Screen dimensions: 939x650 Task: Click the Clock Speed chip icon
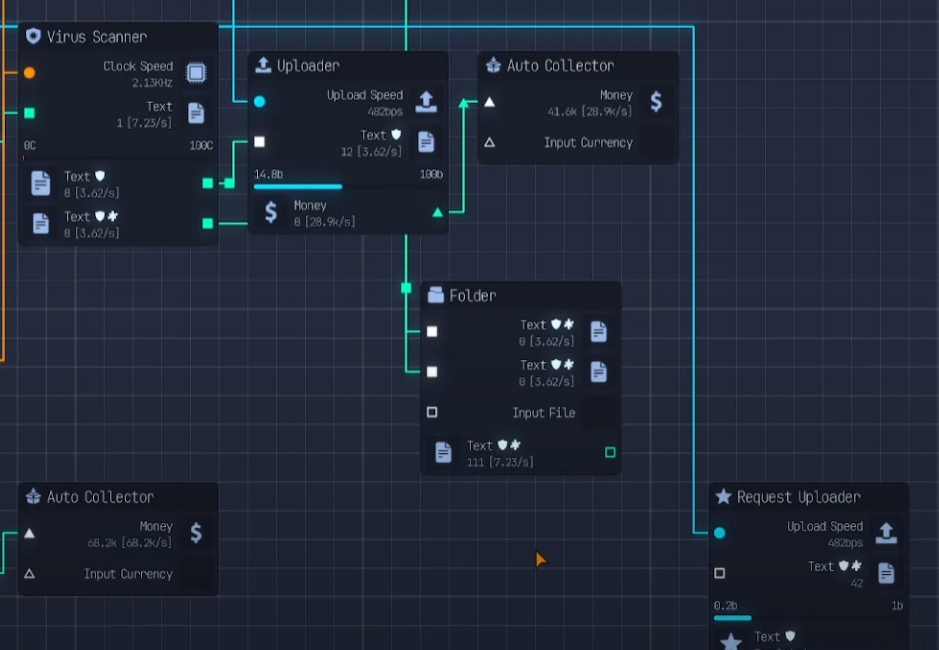[x=196, y=73]
